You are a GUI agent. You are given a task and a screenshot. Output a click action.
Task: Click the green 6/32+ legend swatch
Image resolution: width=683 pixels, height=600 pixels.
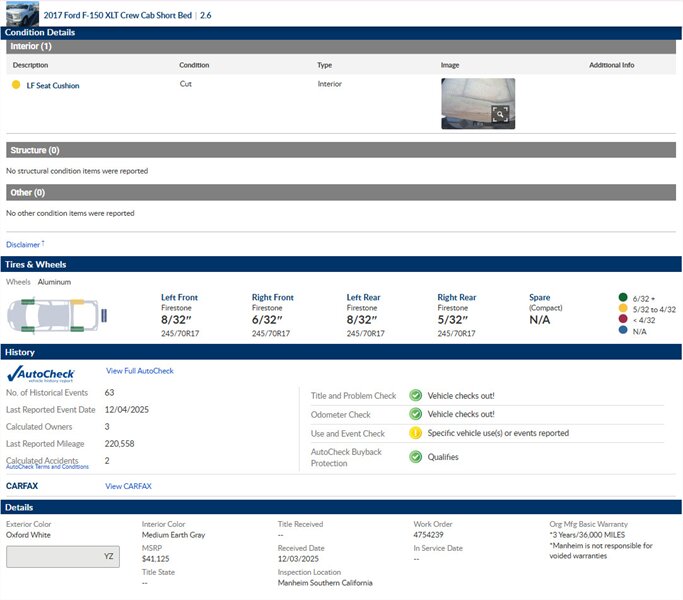pos(623,297)
